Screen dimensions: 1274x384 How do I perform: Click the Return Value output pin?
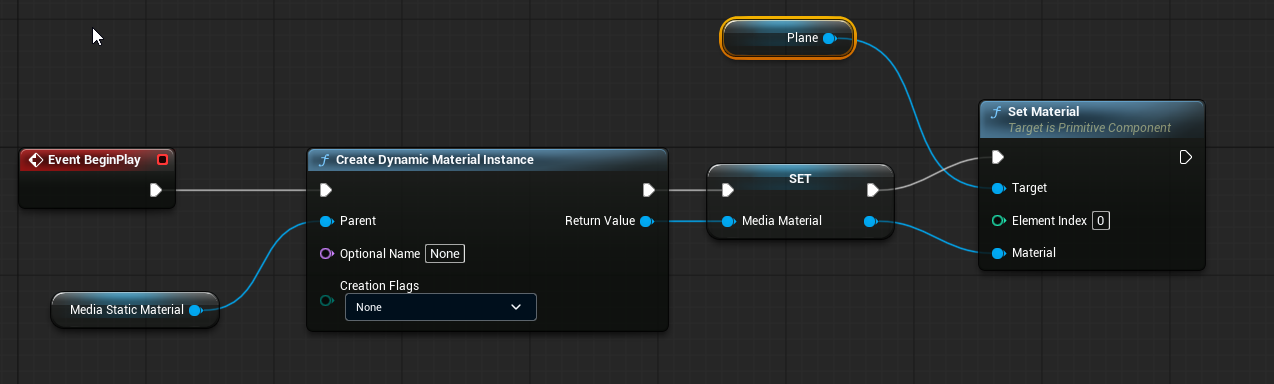point(646,221)
